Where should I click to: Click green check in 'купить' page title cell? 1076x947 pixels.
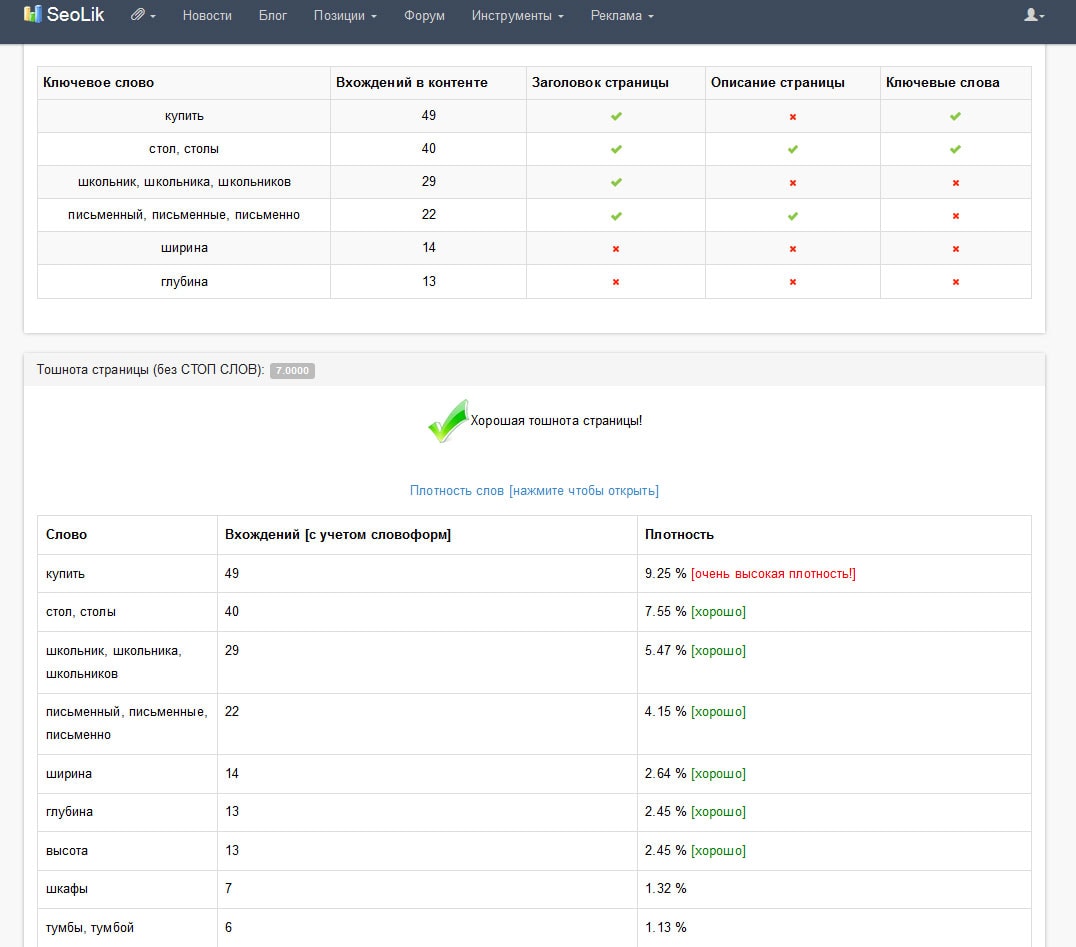tap(616, 116)
